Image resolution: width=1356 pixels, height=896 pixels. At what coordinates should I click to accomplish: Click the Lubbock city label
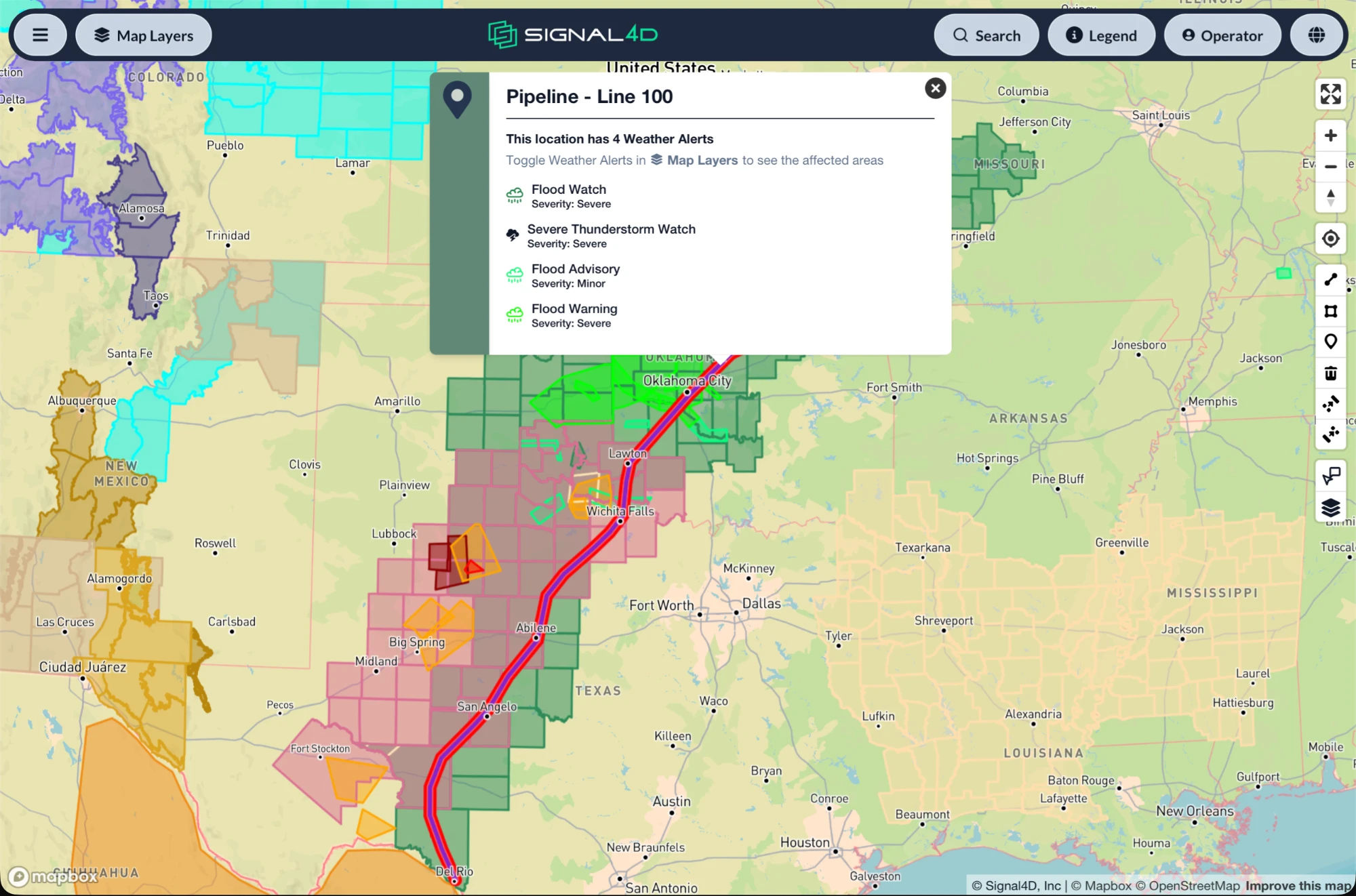[394, 533]
